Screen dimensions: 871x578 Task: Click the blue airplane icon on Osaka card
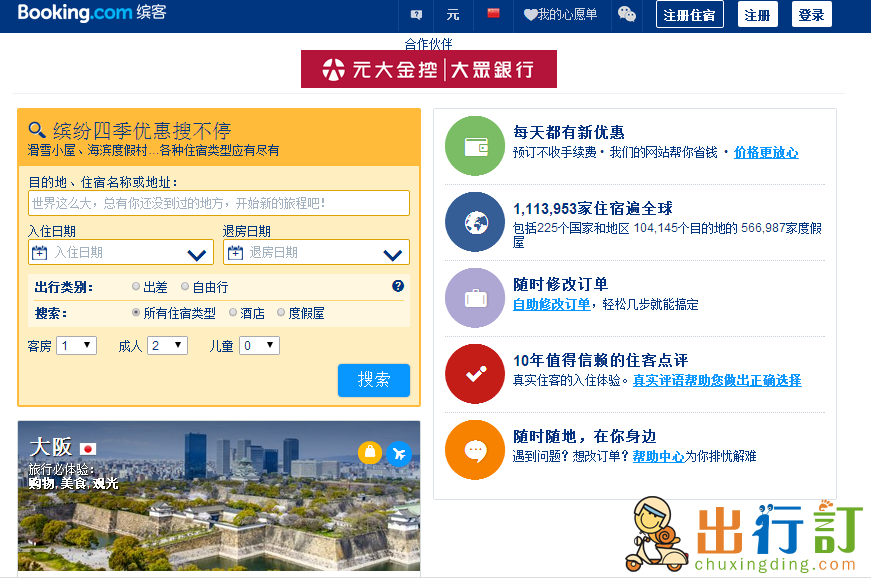point(399,454)
